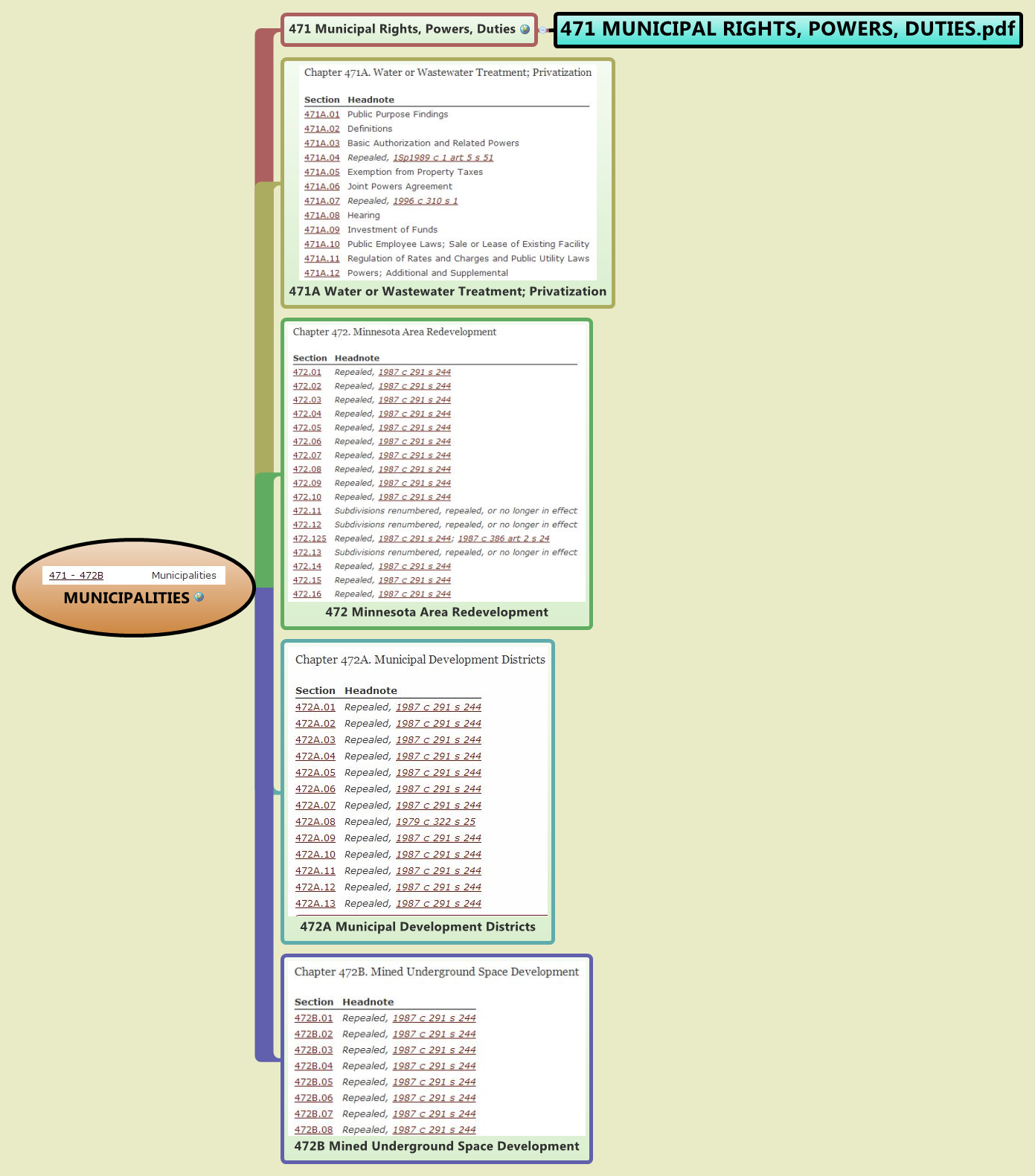Open section link 471A.09 Investment of Funds
Screen dimensions: 1035x1176
click(321, 230)
